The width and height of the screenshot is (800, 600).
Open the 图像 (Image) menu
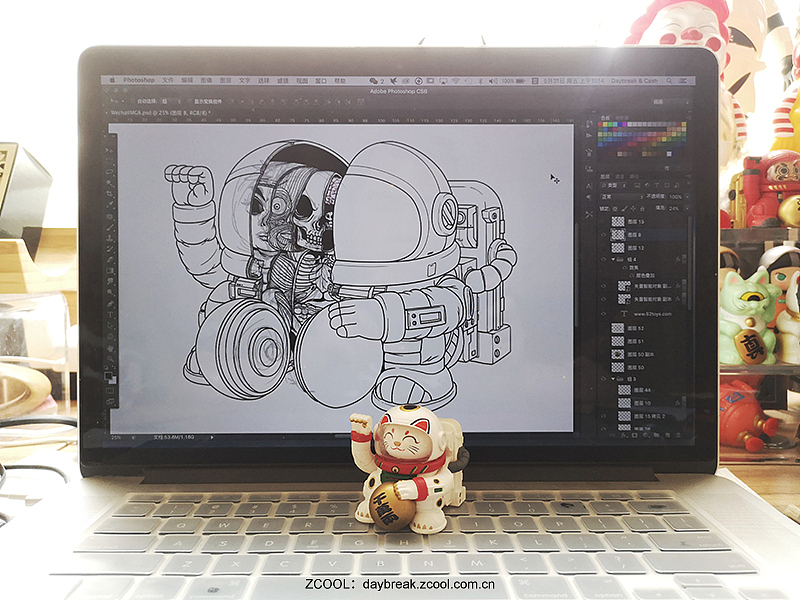[206, 81]
